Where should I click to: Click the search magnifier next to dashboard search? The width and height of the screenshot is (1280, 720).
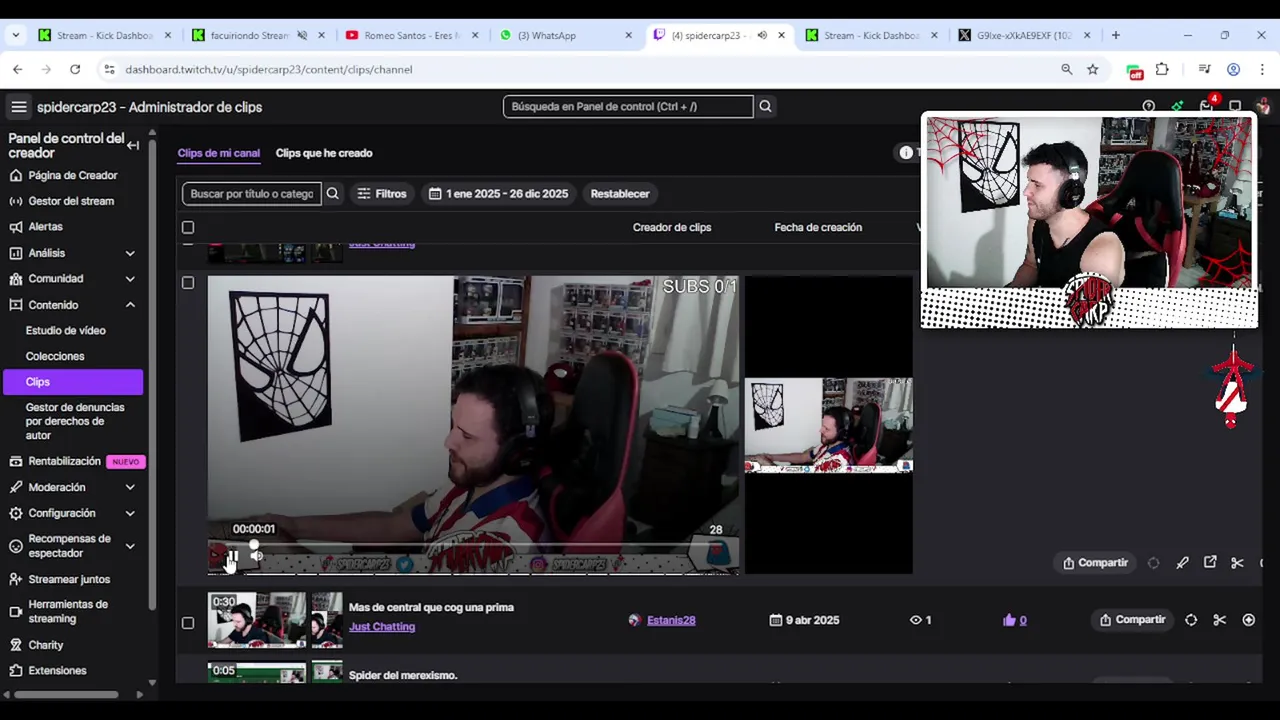pyautogui.click(x=765, y=106)
